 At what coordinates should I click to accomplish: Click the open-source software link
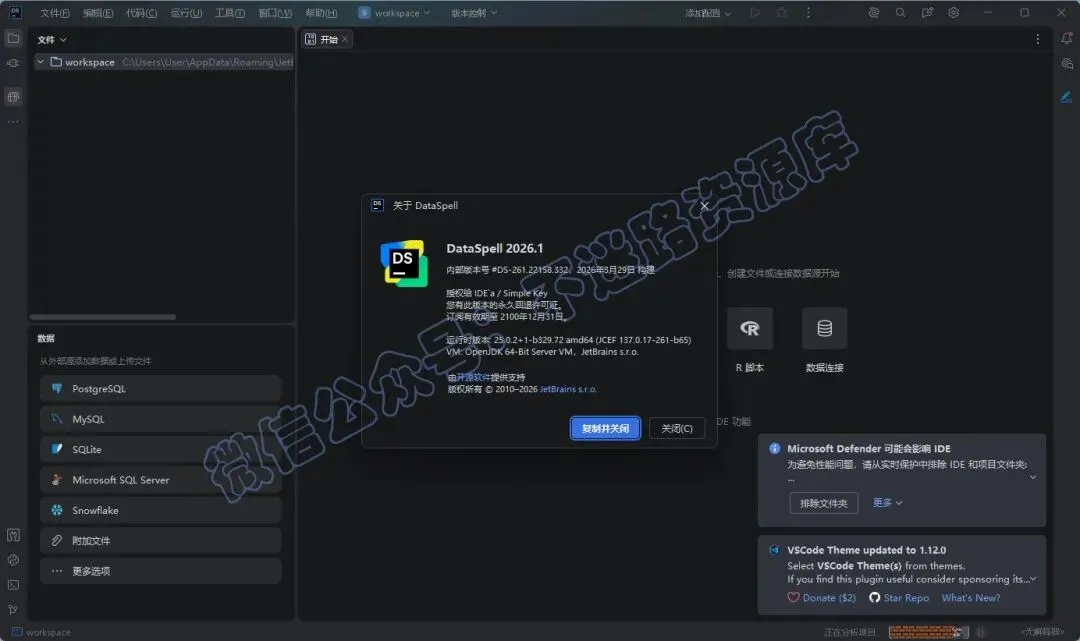(x=473, y=377)
